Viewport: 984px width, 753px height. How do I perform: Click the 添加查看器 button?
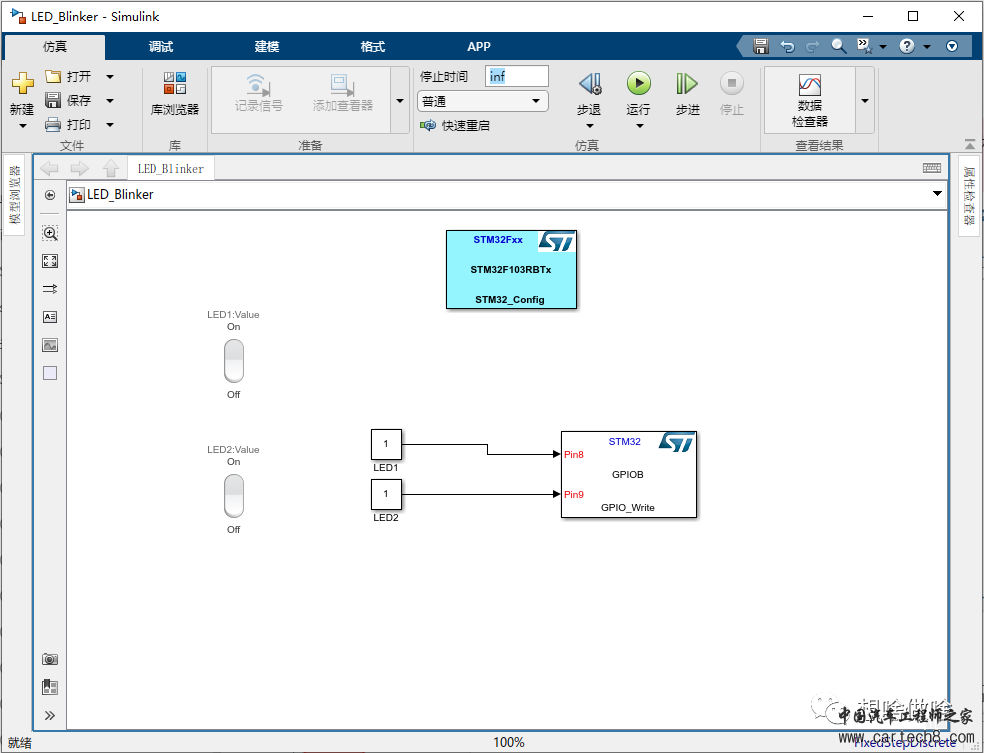pyautogui.click(x=343, y=93)
